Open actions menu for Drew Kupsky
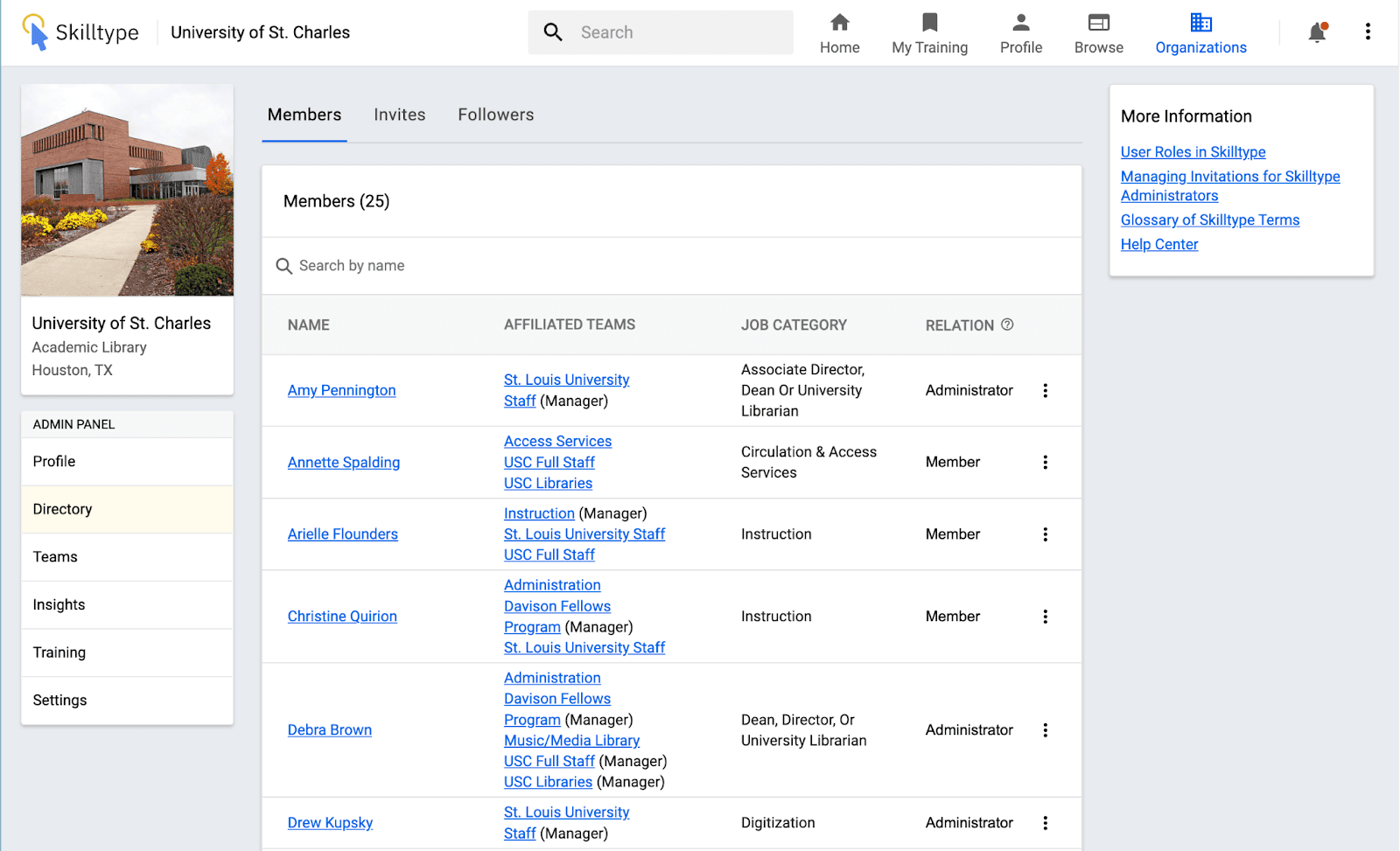This screenshot has height=851, width=1400. pyautogui.click(x=1045, y=823)
